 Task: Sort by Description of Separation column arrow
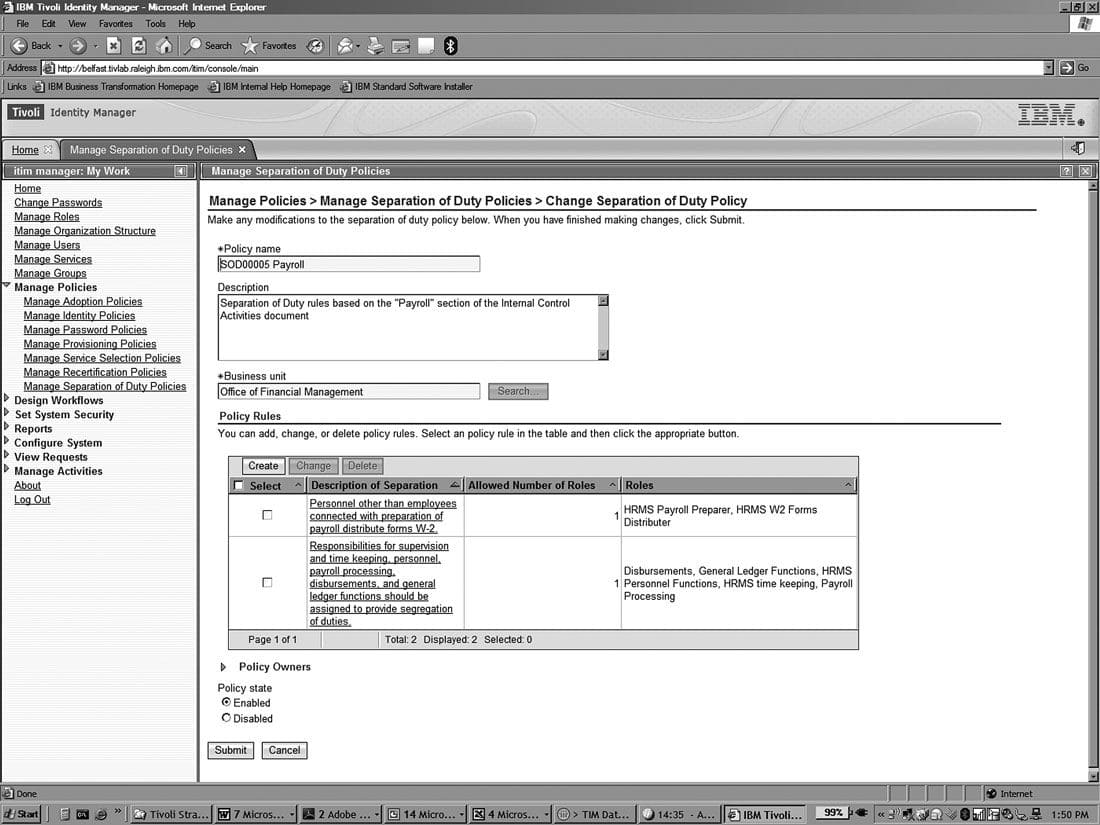pos(455,485)
